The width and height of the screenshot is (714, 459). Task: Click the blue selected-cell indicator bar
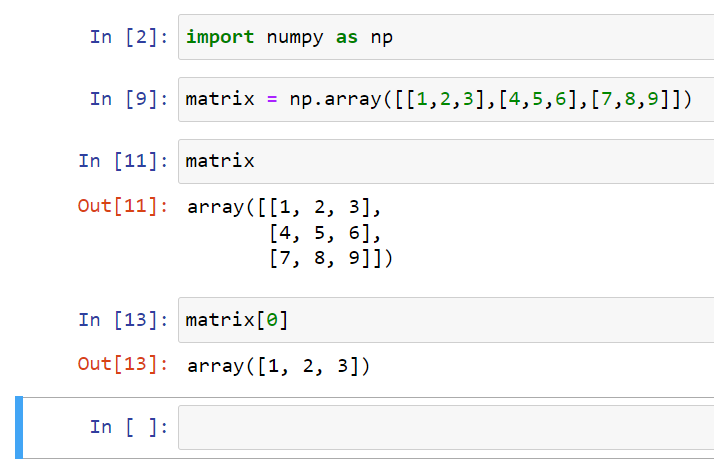point(19,427)
